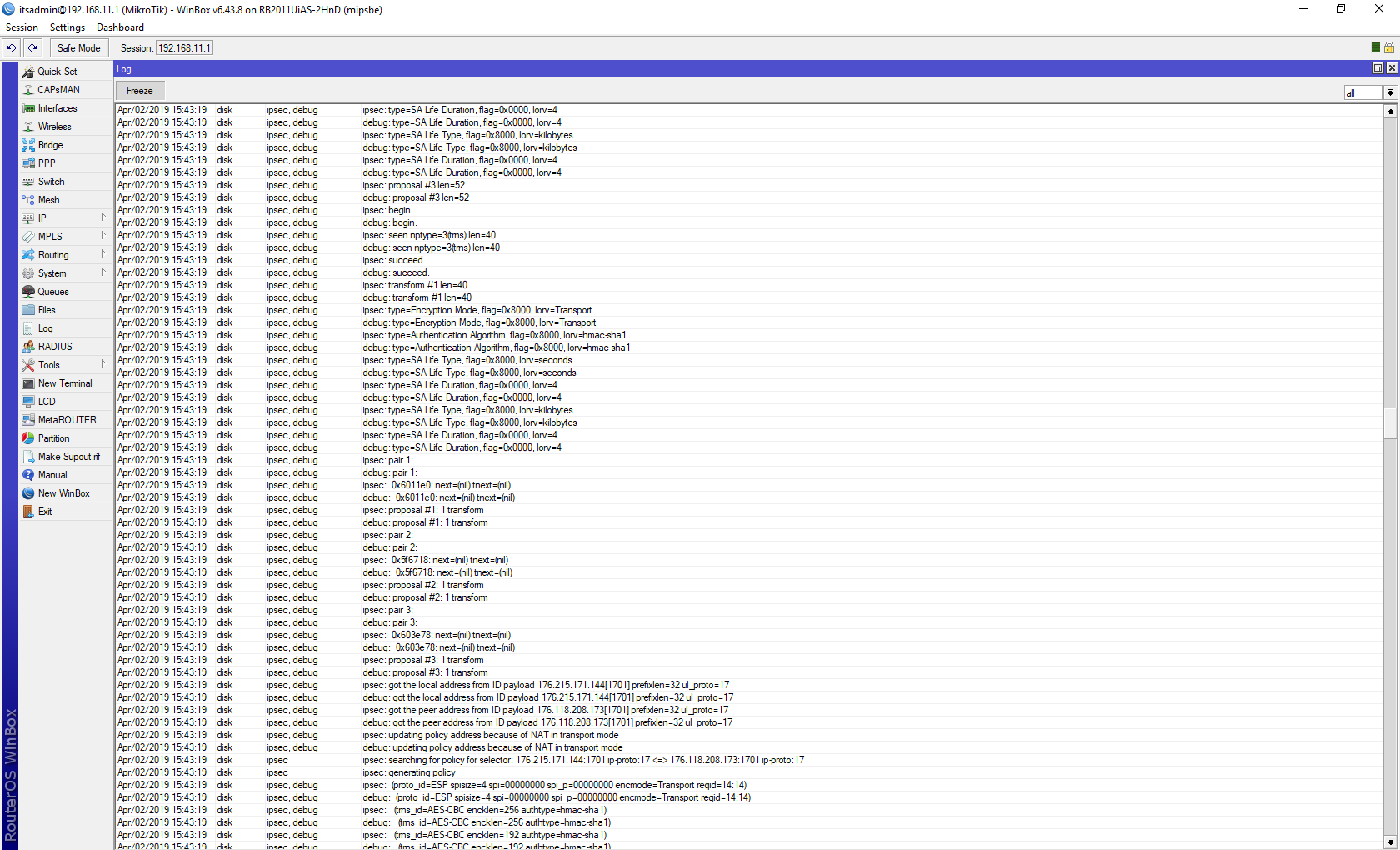The height and width of the screenshot is (850, 1400).
Task: Select log row 'ipsec: transform #1 len=40'
Action: coord(748,285)
